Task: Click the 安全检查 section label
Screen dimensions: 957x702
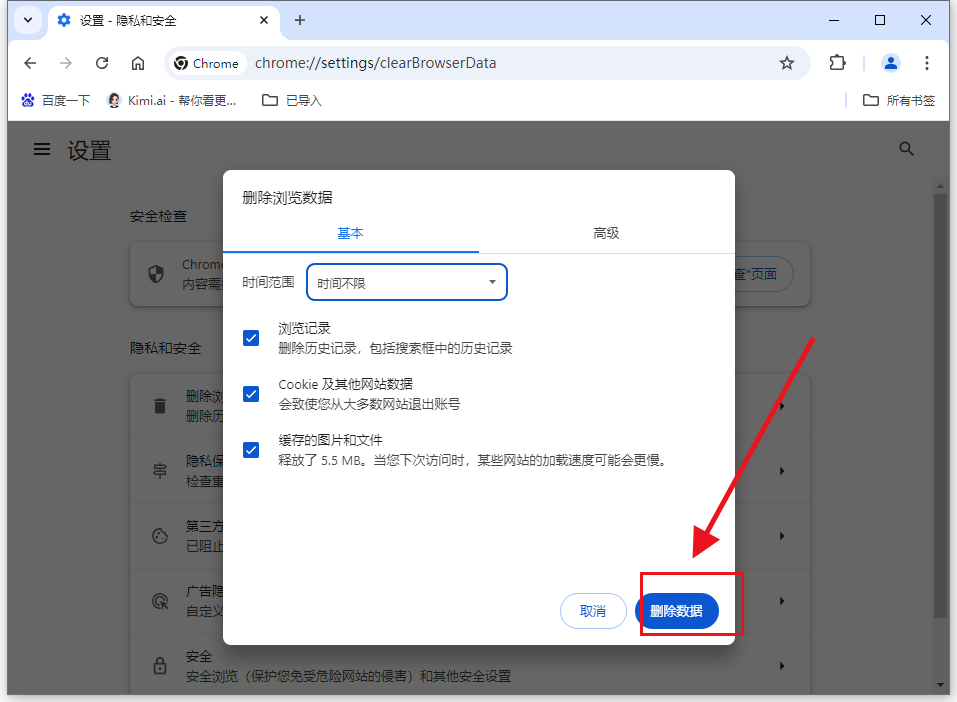Action: coord(158,216)
